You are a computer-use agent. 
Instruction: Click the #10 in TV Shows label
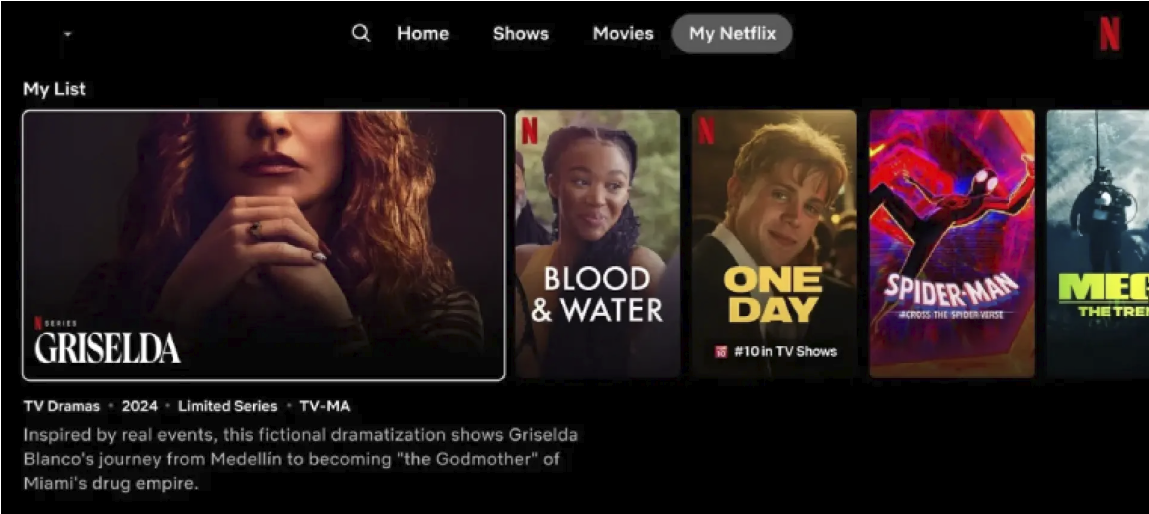[785, 351]
